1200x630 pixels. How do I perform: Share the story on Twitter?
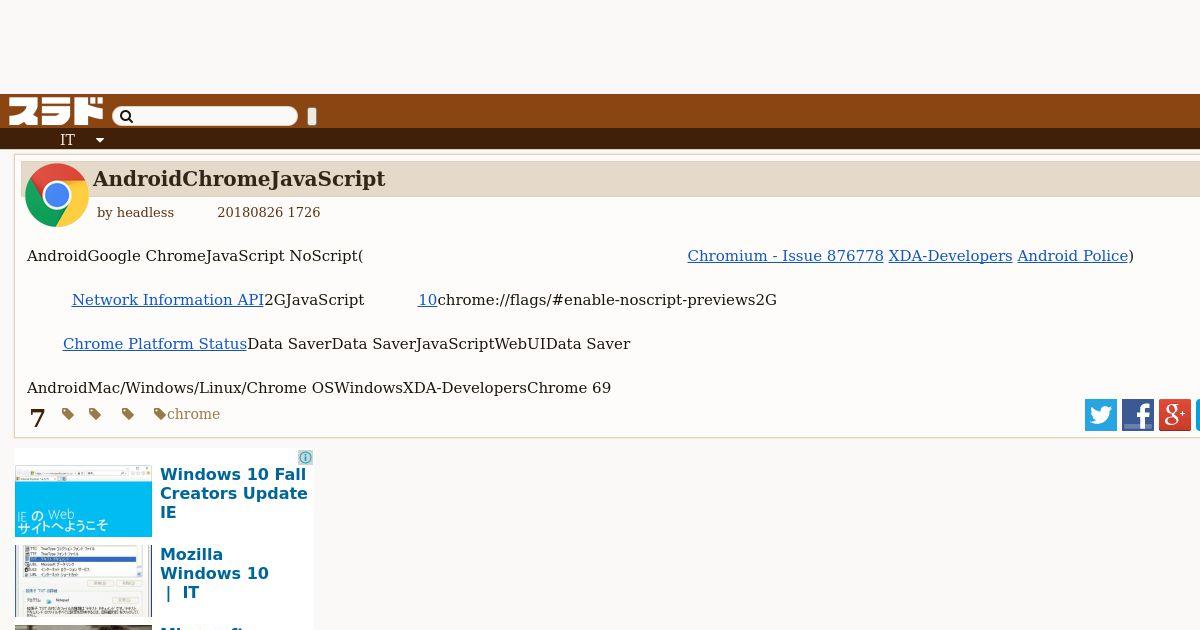(1101, 415)
